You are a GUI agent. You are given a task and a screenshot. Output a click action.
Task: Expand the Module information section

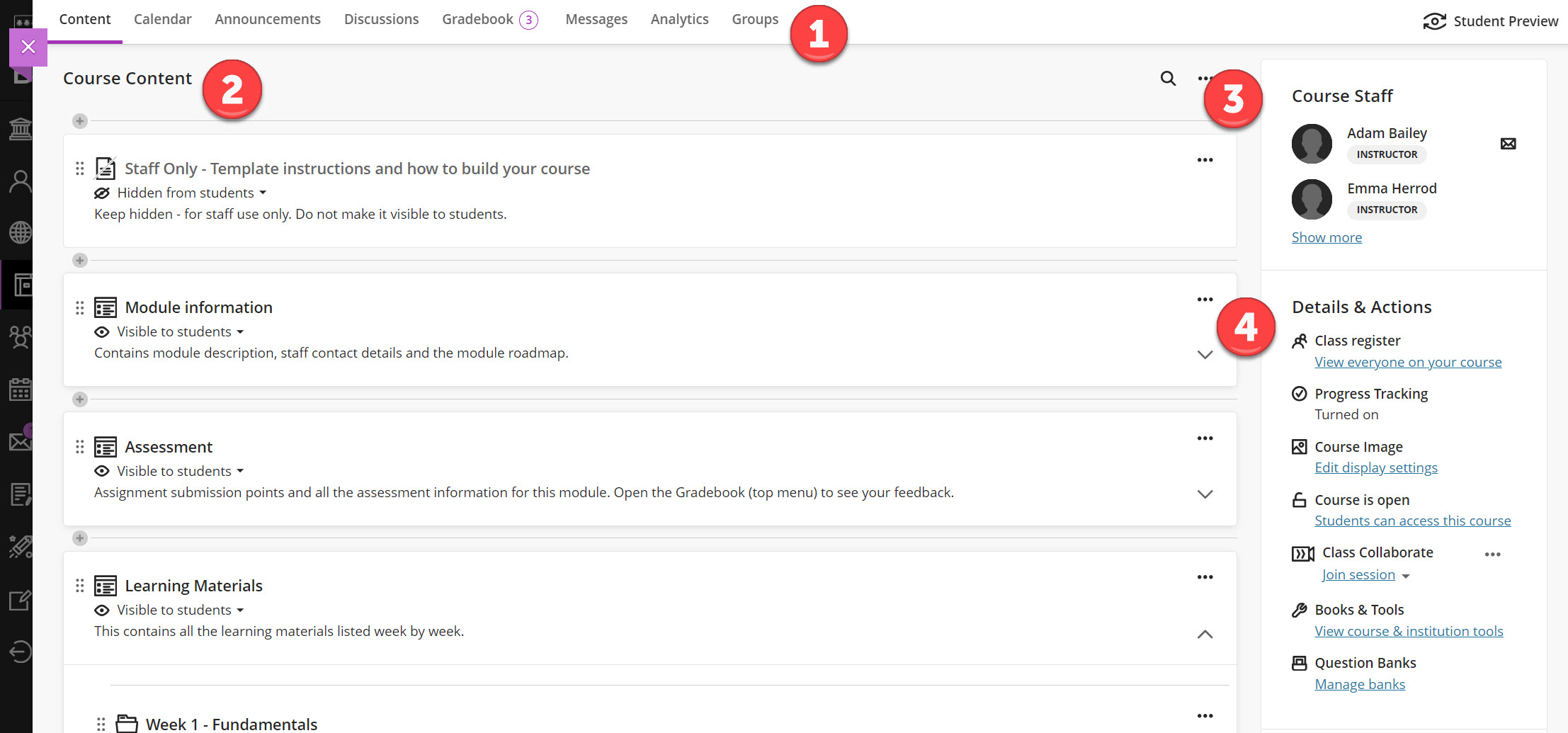[x=1205, y=355]
